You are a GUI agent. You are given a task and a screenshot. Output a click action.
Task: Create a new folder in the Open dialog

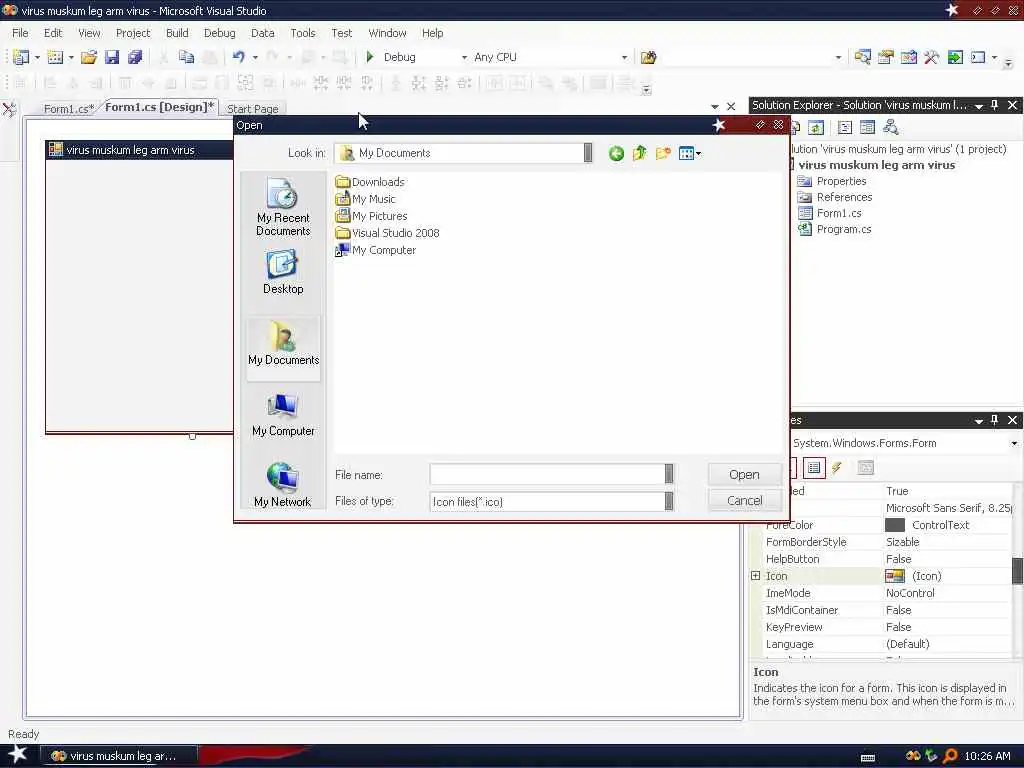pos(663,153)
